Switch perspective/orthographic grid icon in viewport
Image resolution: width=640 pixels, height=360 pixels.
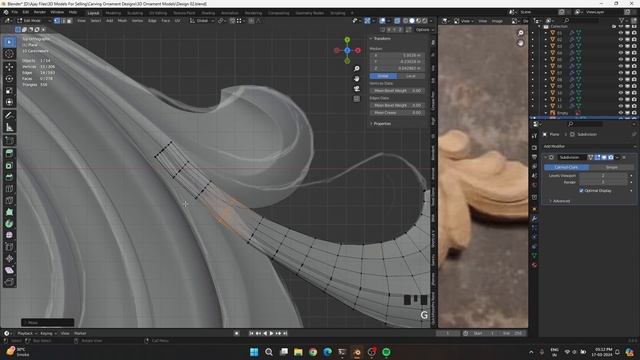click(x=357, y=99)
